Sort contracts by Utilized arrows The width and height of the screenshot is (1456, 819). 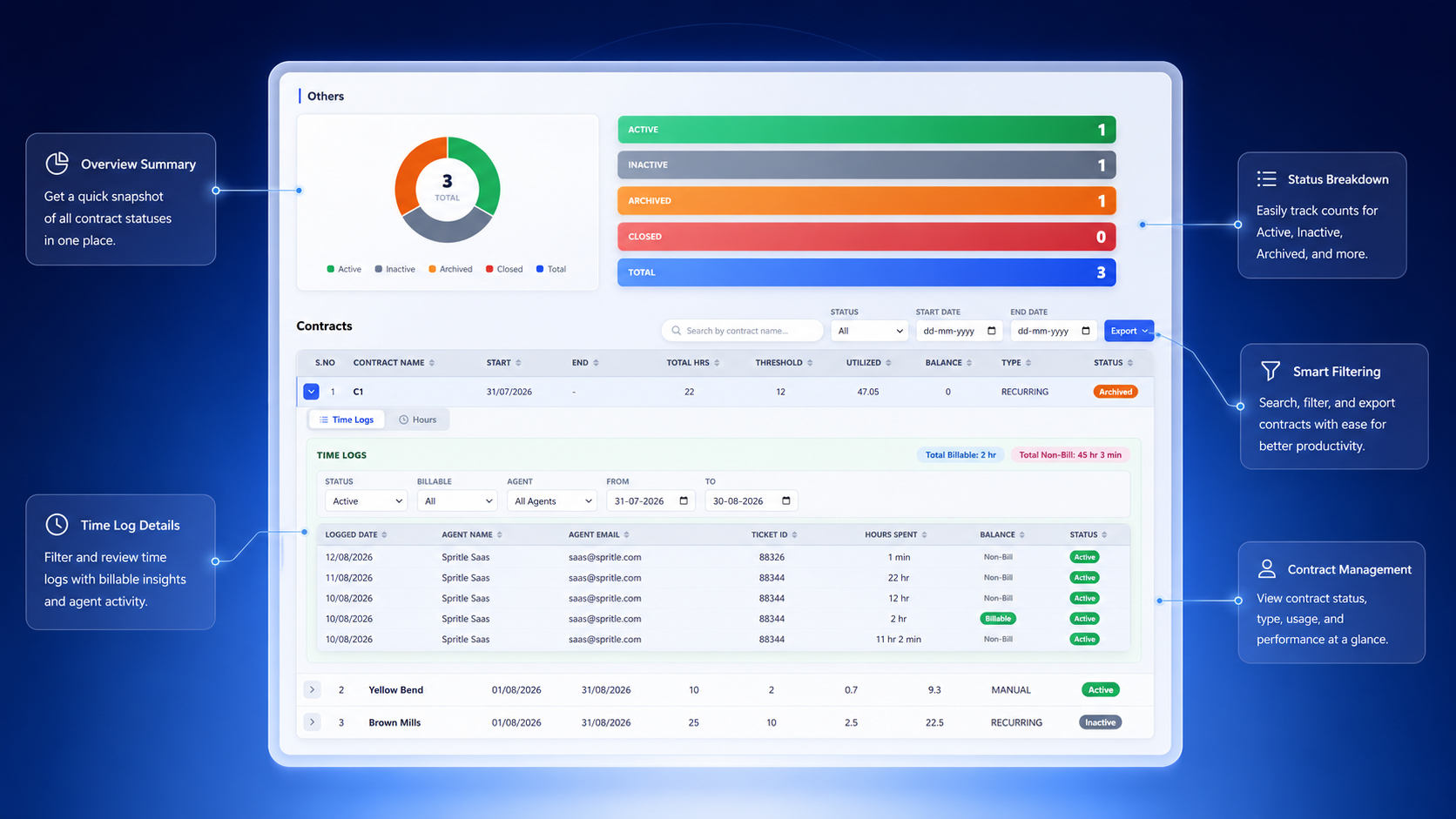[888, 363]
